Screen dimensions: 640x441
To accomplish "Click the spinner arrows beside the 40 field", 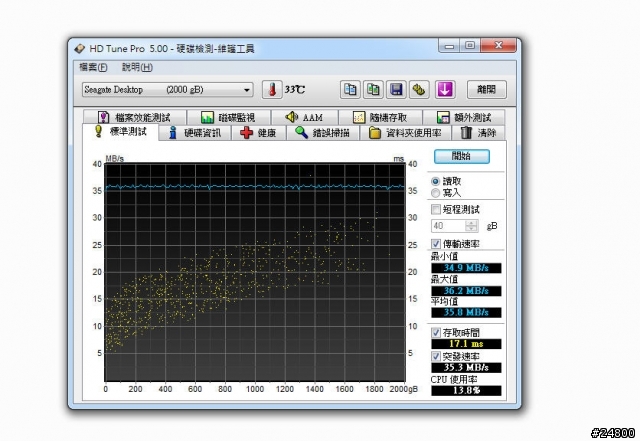I will point(471,226).
